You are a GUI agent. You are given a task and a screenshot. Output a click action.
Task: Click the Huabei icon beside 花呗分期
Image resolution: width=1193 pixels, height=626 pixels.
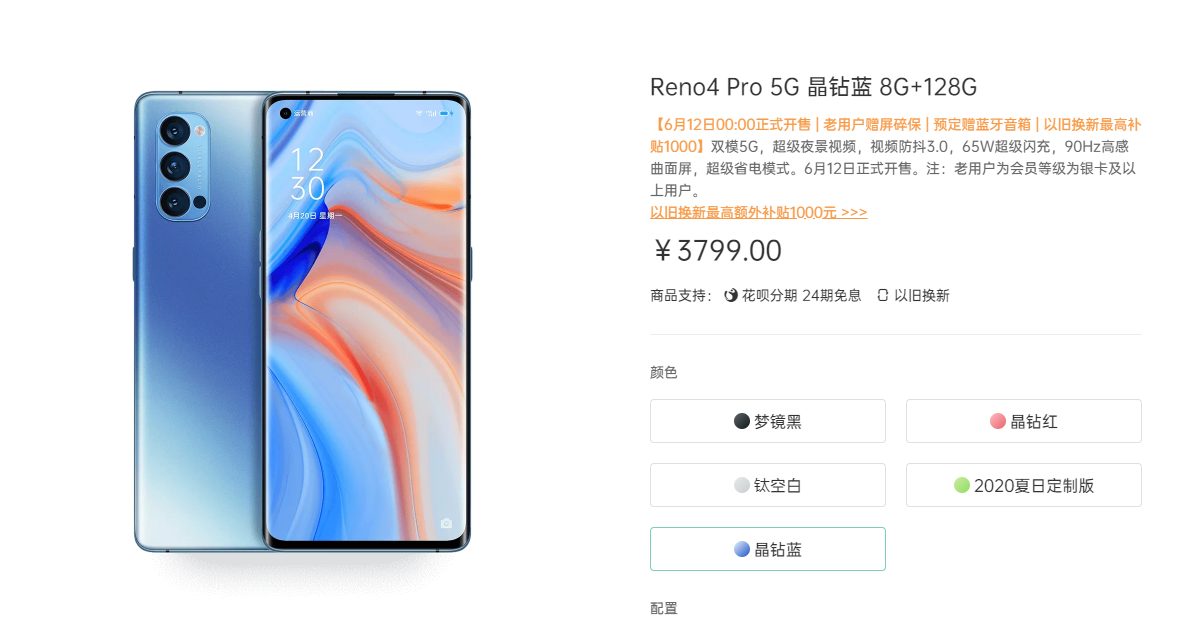pyautogui.click(x=730, y=295)
